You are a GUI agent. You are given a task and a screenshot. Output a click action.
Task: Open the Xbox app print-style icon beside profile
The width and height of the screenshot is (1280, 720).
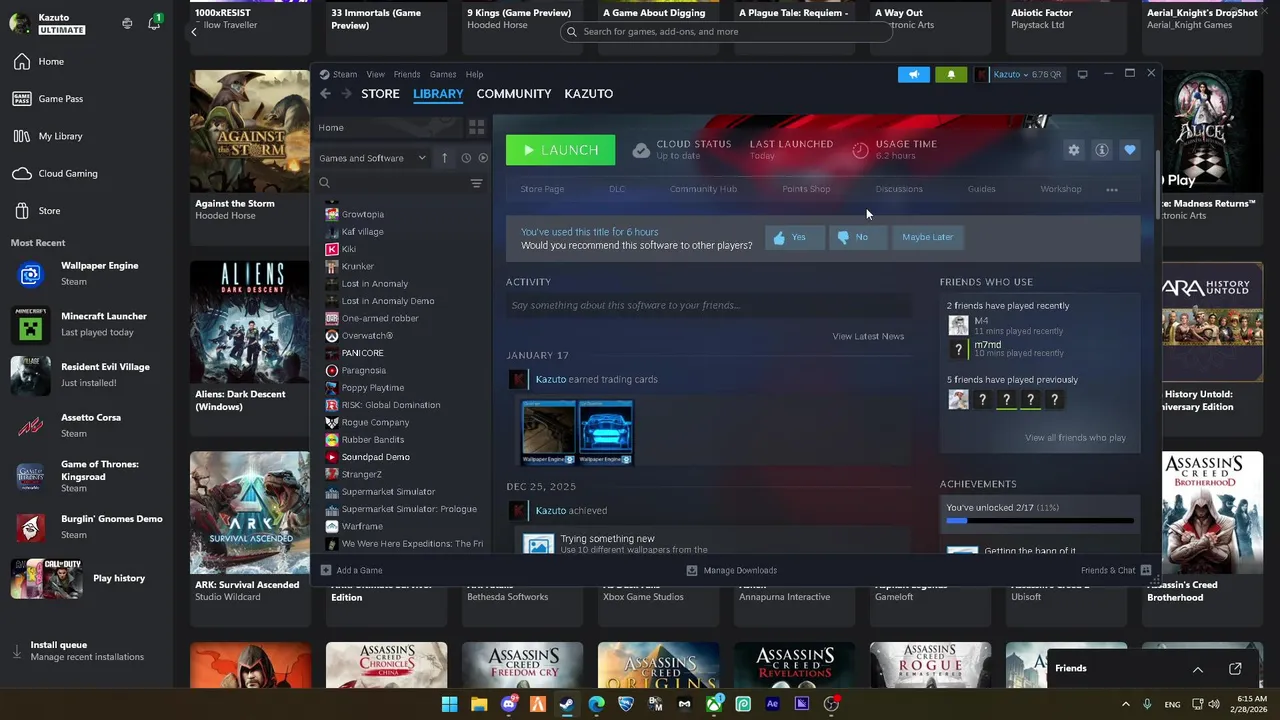[127, 23]
